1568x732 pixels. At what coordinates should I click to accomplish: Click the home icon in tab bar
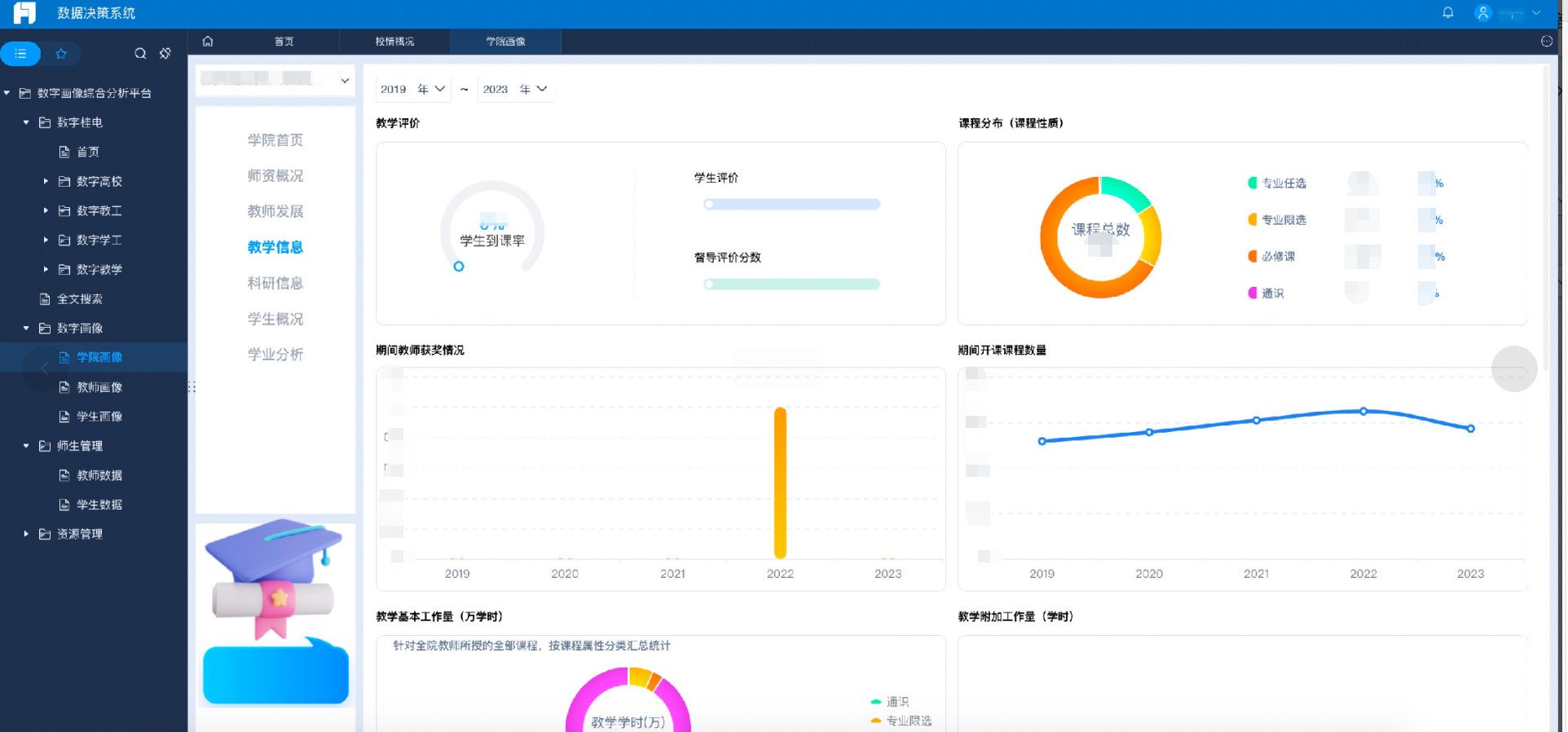pyautogui.click(x=208, y=42)
